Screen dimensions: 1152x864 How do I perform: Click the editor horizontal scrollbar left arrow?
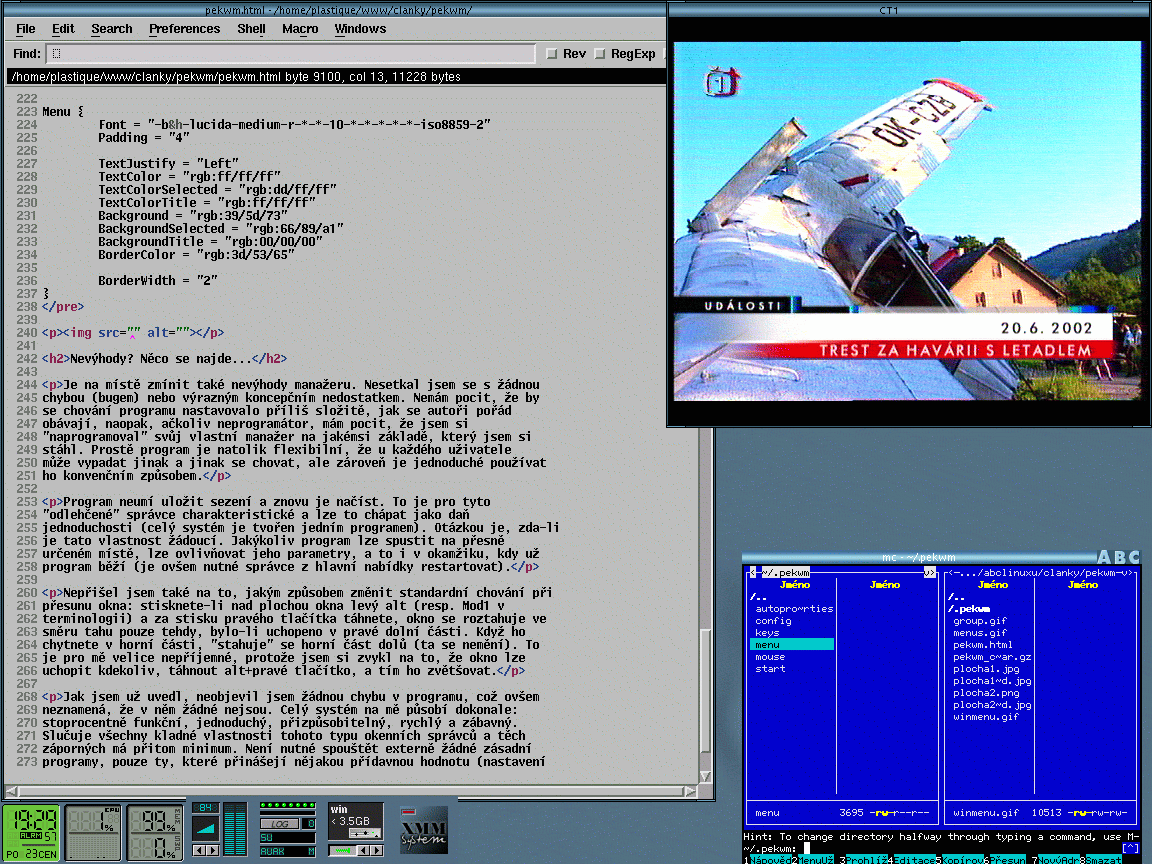[11, 791]
